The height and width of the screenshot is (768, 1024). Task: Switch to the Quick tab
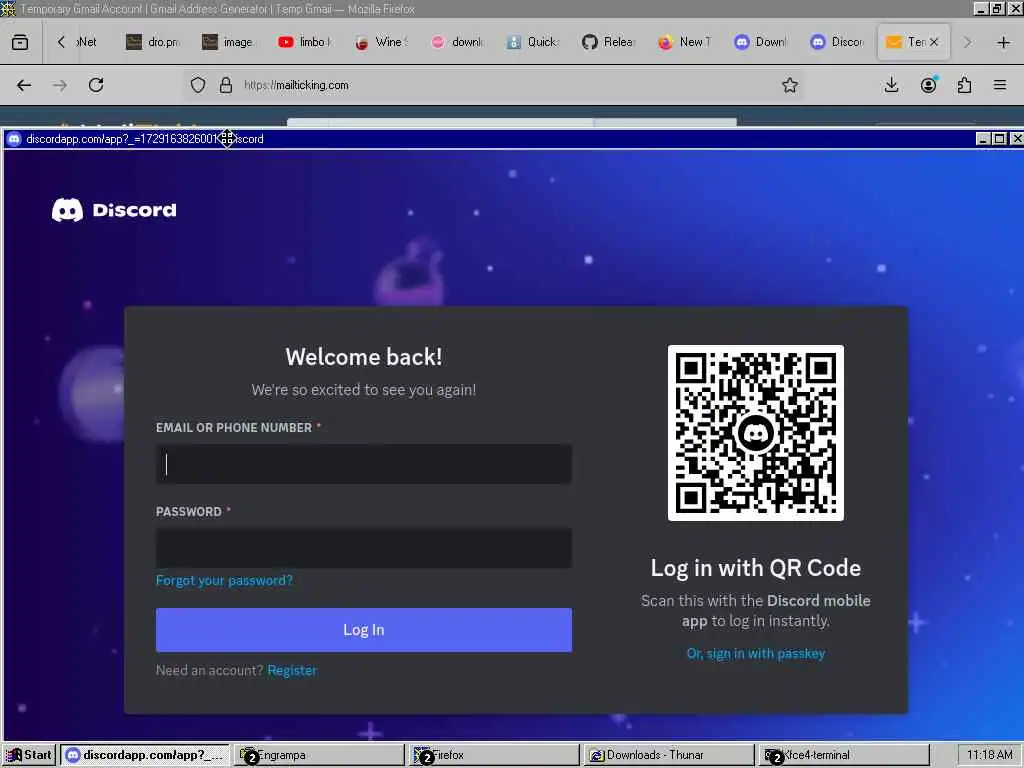[x=534, y=42]
